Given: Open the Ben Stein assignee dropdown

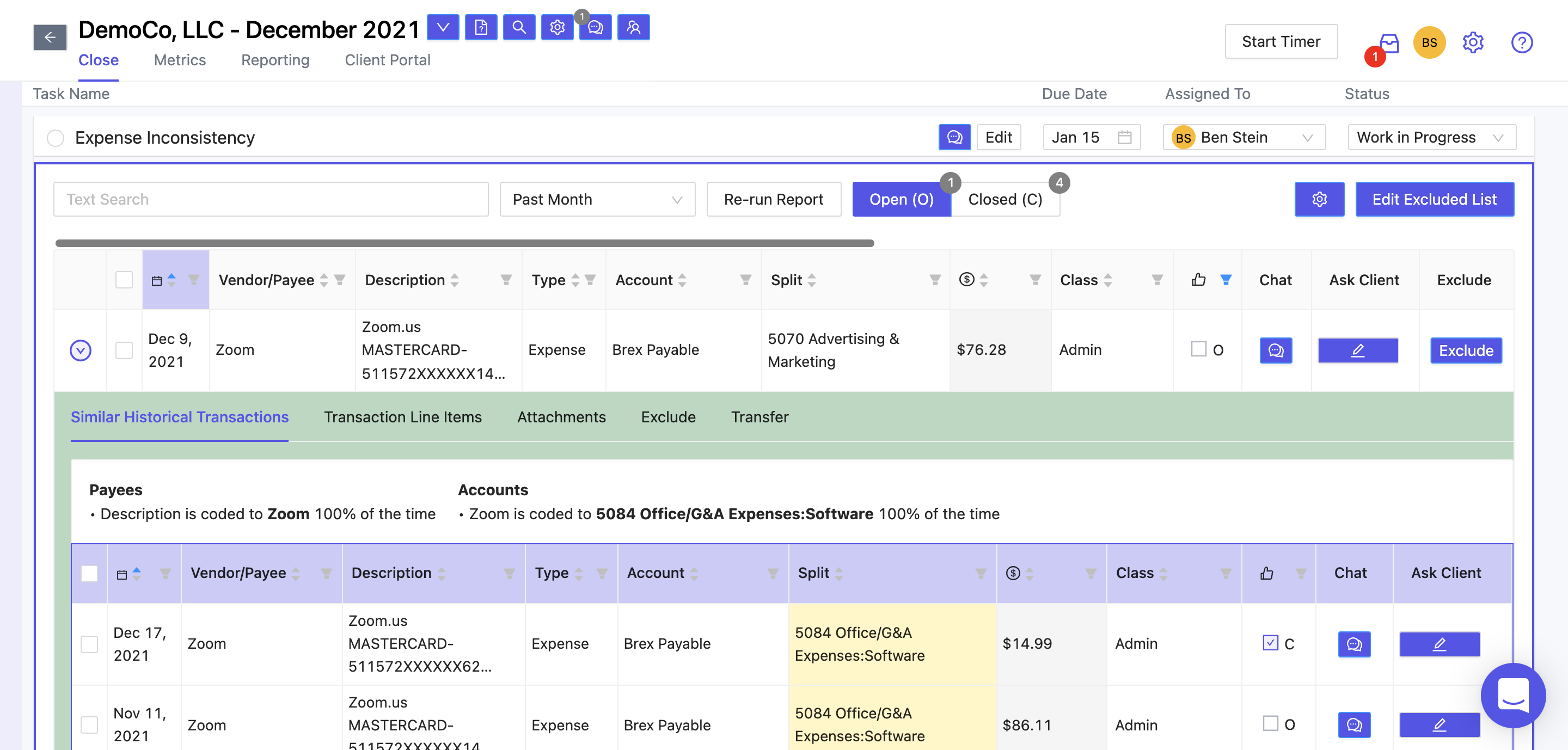Looking at the screenshot, I should 1244,138.
